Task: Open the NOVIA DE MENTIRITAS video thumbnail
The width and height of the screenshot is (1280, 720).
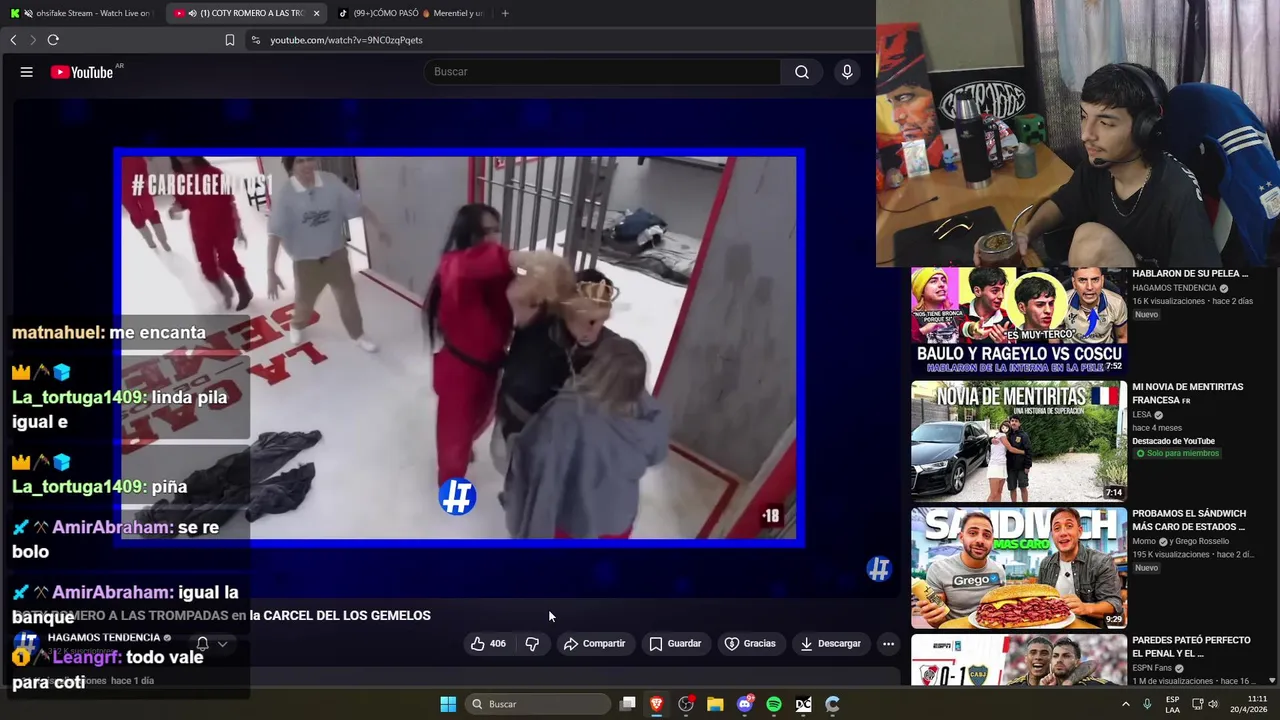Action: pyautogui.click(x=1018, y=441)
